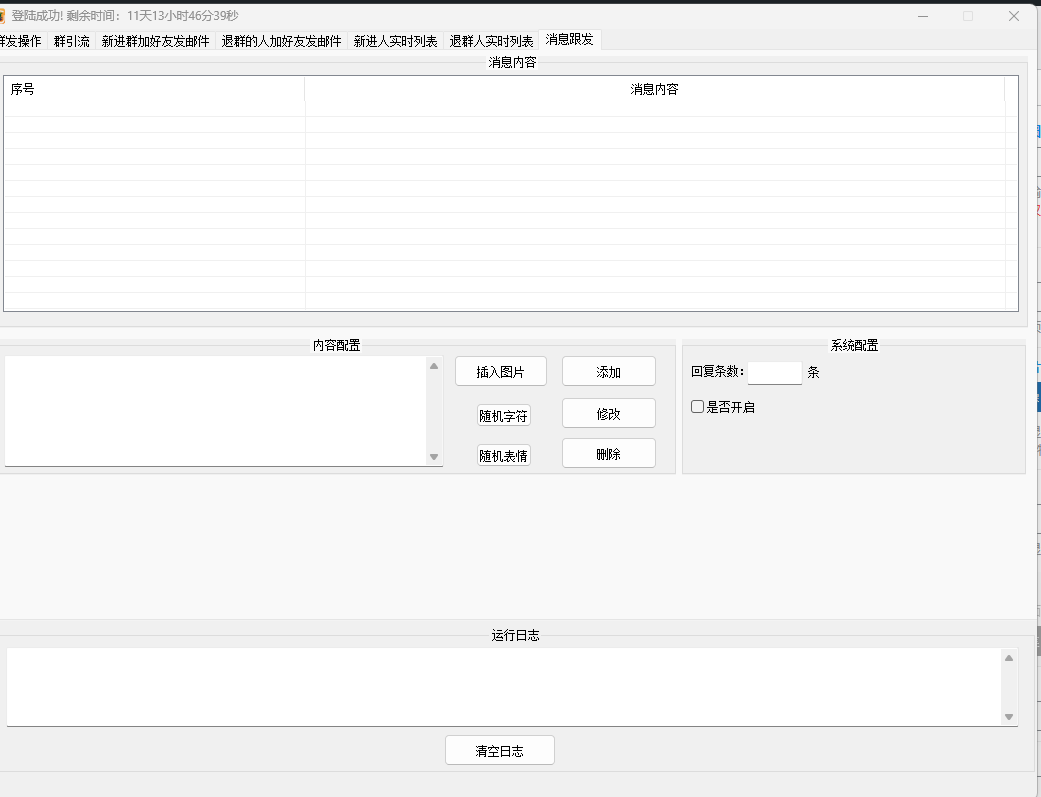Go to 新进人实时列表 tab
Screen dimensions: 1041x797
[395, 41]
